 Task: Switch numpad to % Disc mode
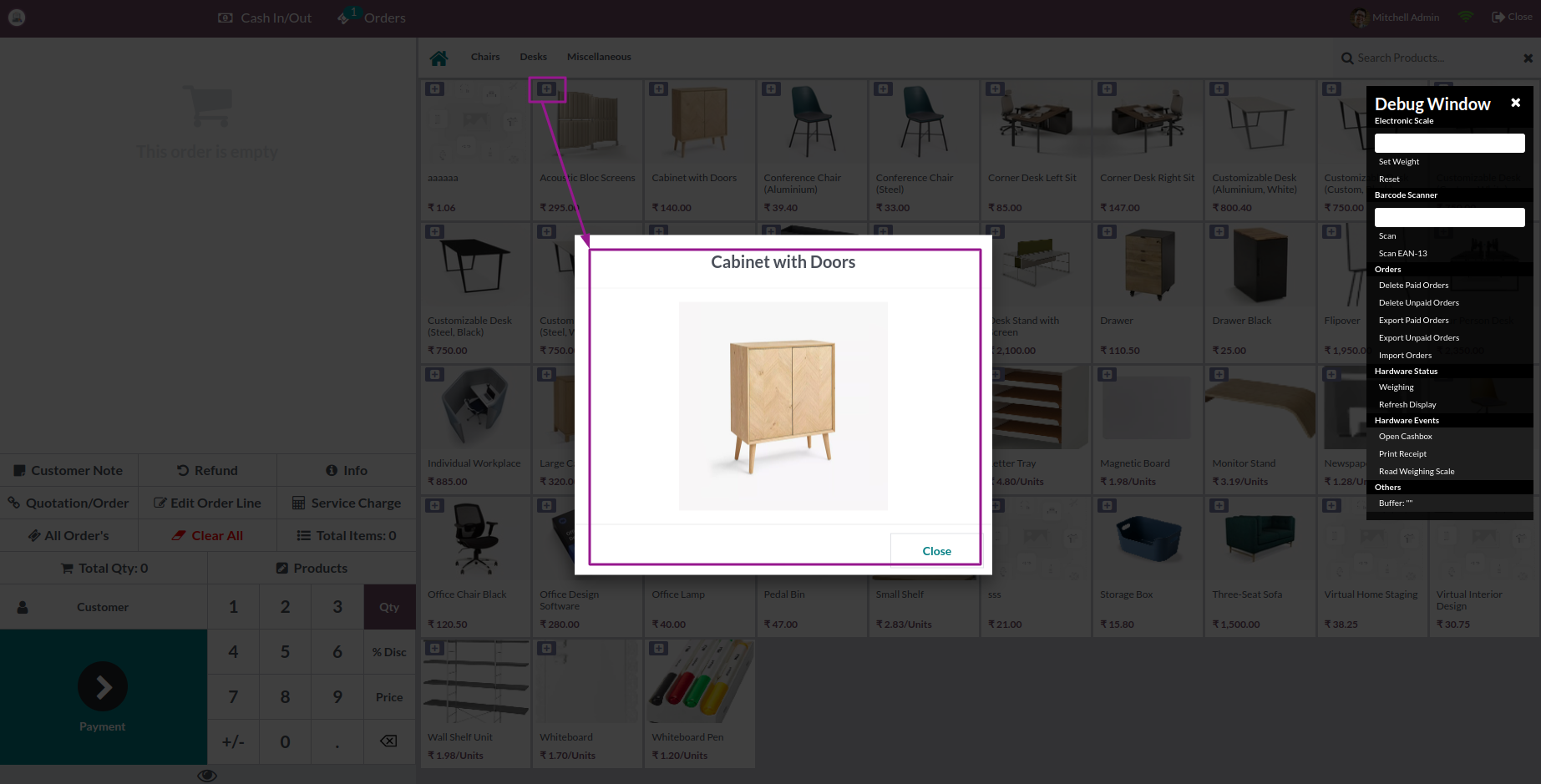click(x=388, y=651)
